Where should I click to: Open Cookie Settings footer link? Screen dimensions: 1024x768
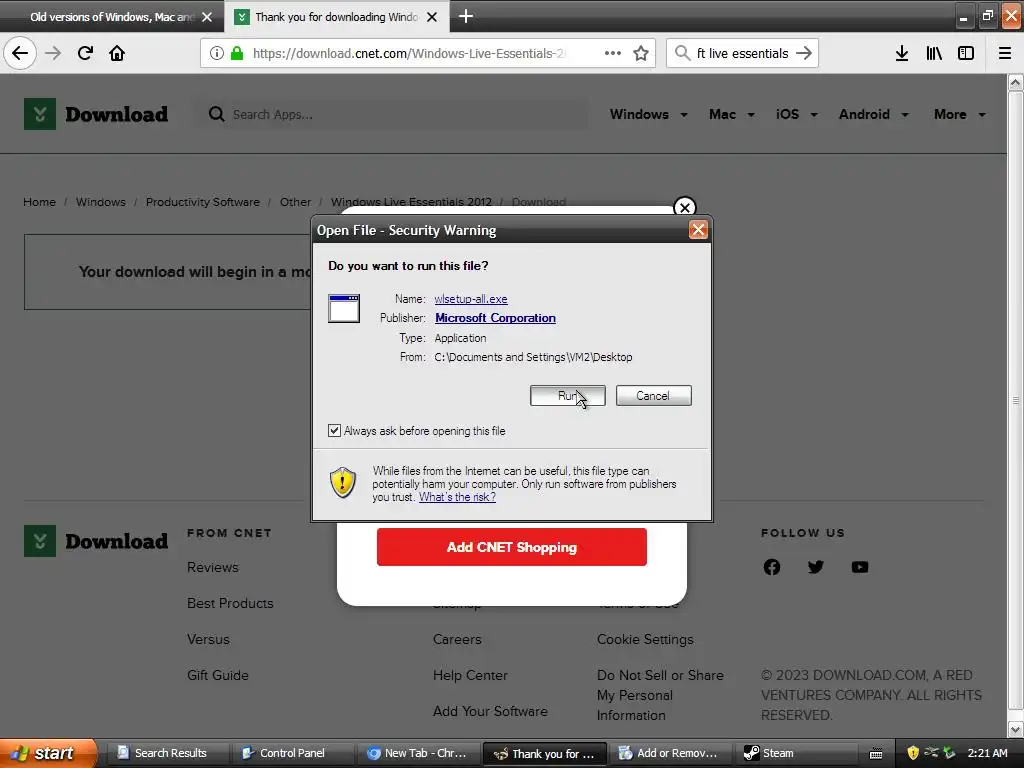(x=645, y=639)
